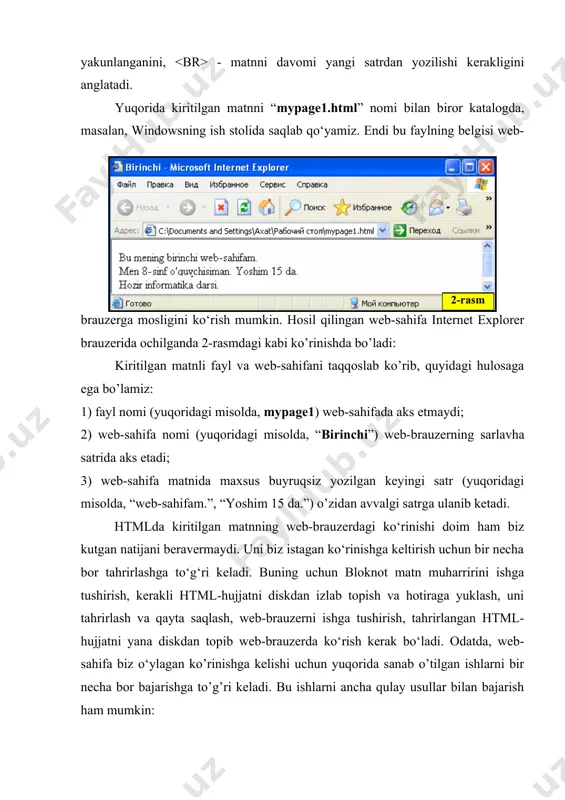Open the Файл menu
Screen dimensions: 565x800
[126, 185]
